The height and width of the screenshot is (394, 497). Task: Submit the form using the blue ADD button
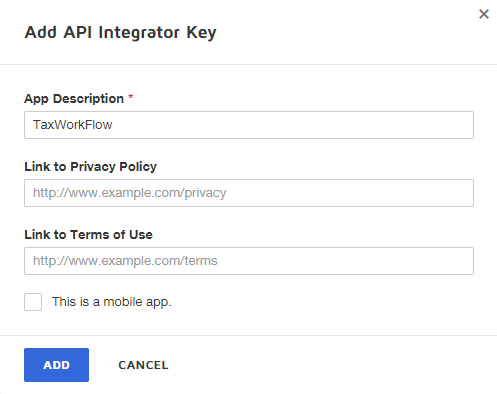(x=56, y=365)
